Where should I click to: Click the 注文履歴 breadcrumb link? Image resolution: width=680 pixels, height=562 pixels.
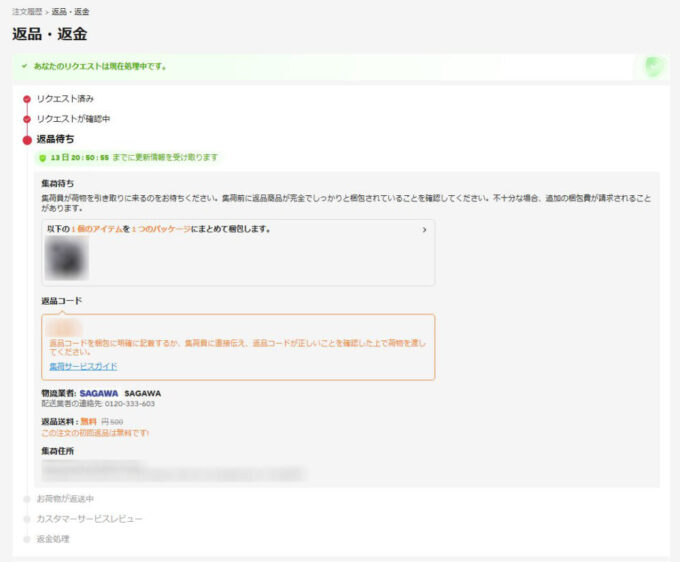27,12
